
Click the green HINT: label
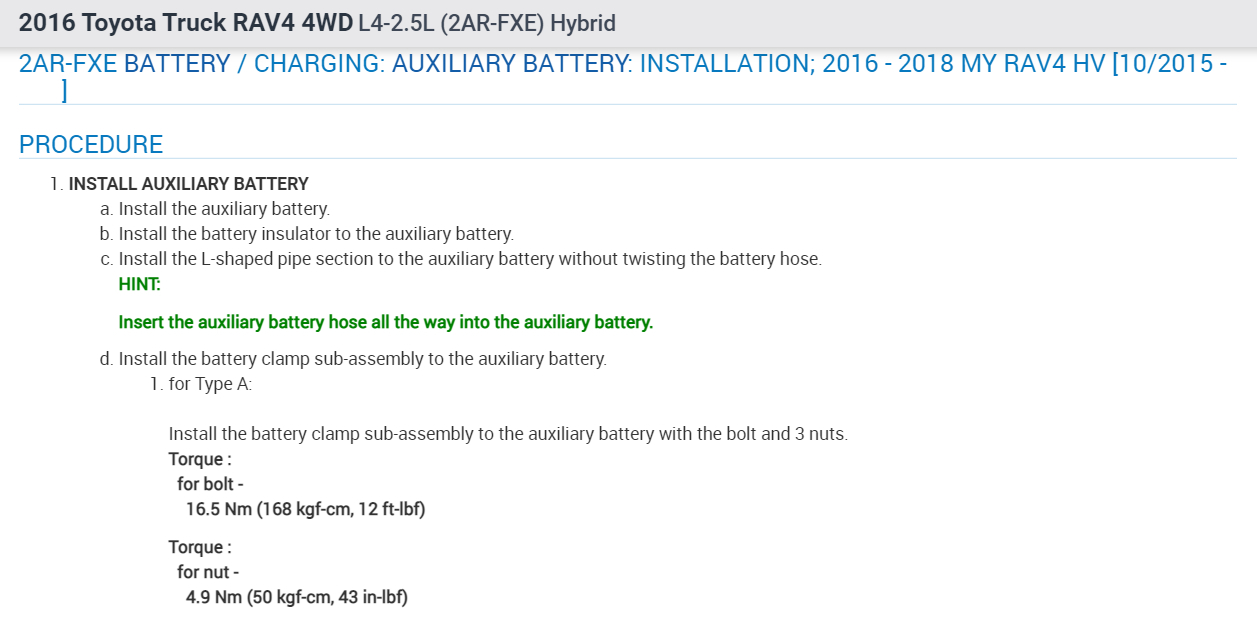[x=139, y=284]
